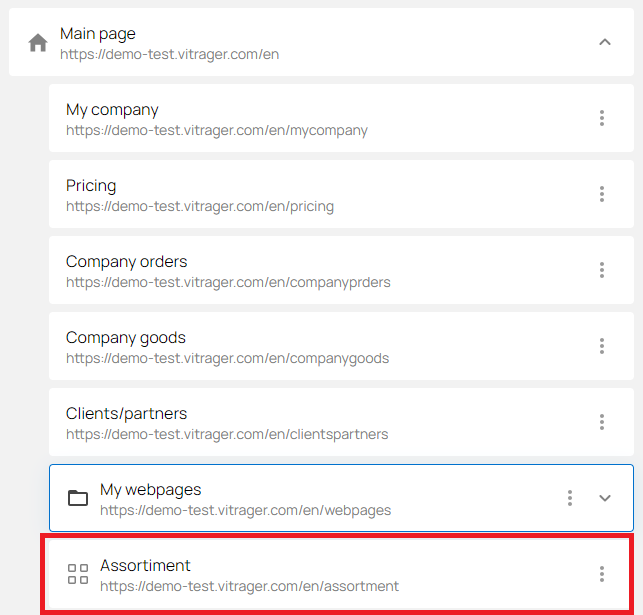643x615 pixels.
Task: Collapse the Main page section chevron
Action: pyautogui.click(x=605, y=42)
